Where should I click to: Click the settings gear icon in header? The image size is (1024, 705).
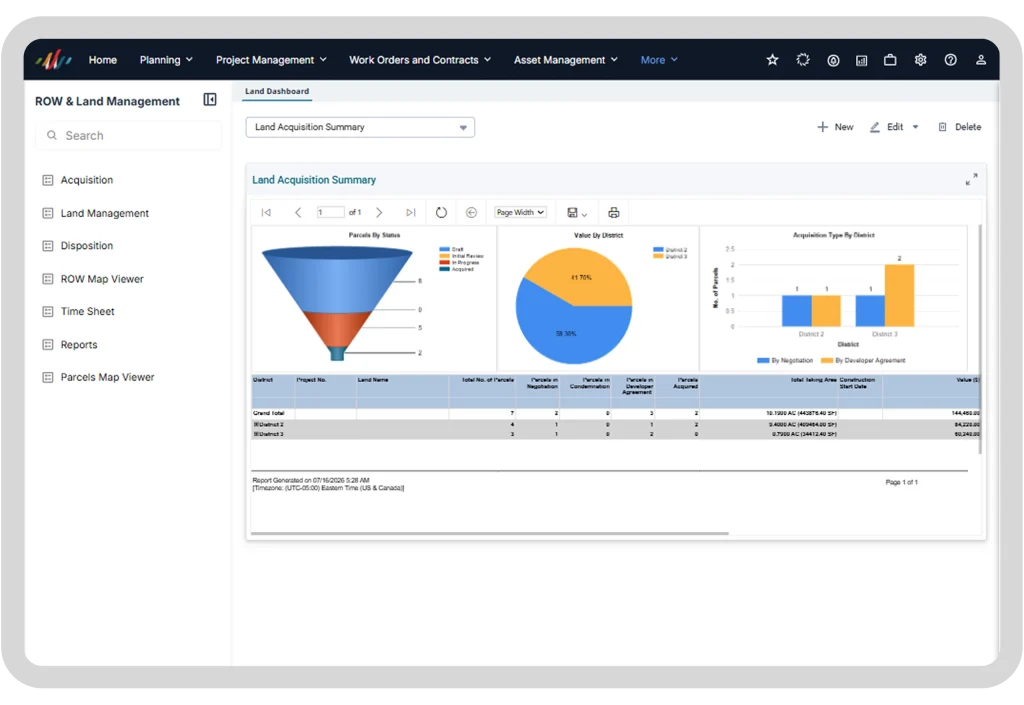coord(920,60)
